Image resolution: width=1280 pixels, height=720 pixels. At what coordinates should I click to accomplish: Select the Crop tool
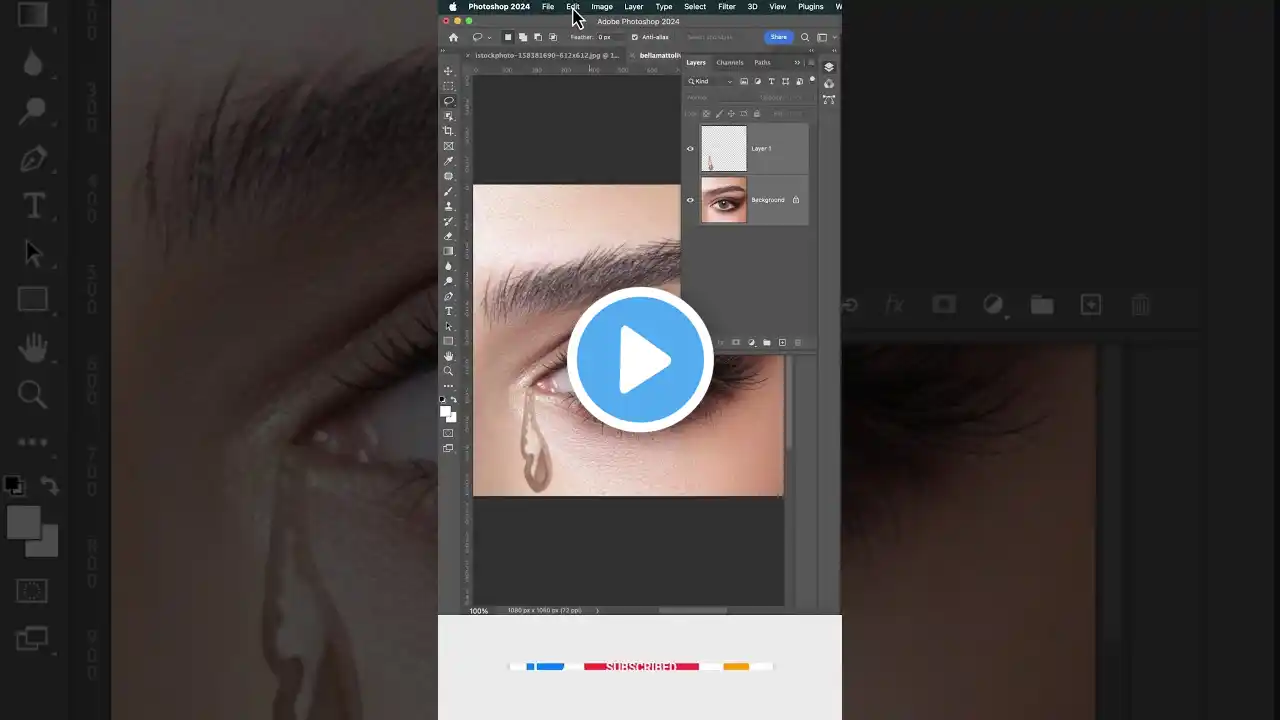pyautogui.click(x=448, y=130)
